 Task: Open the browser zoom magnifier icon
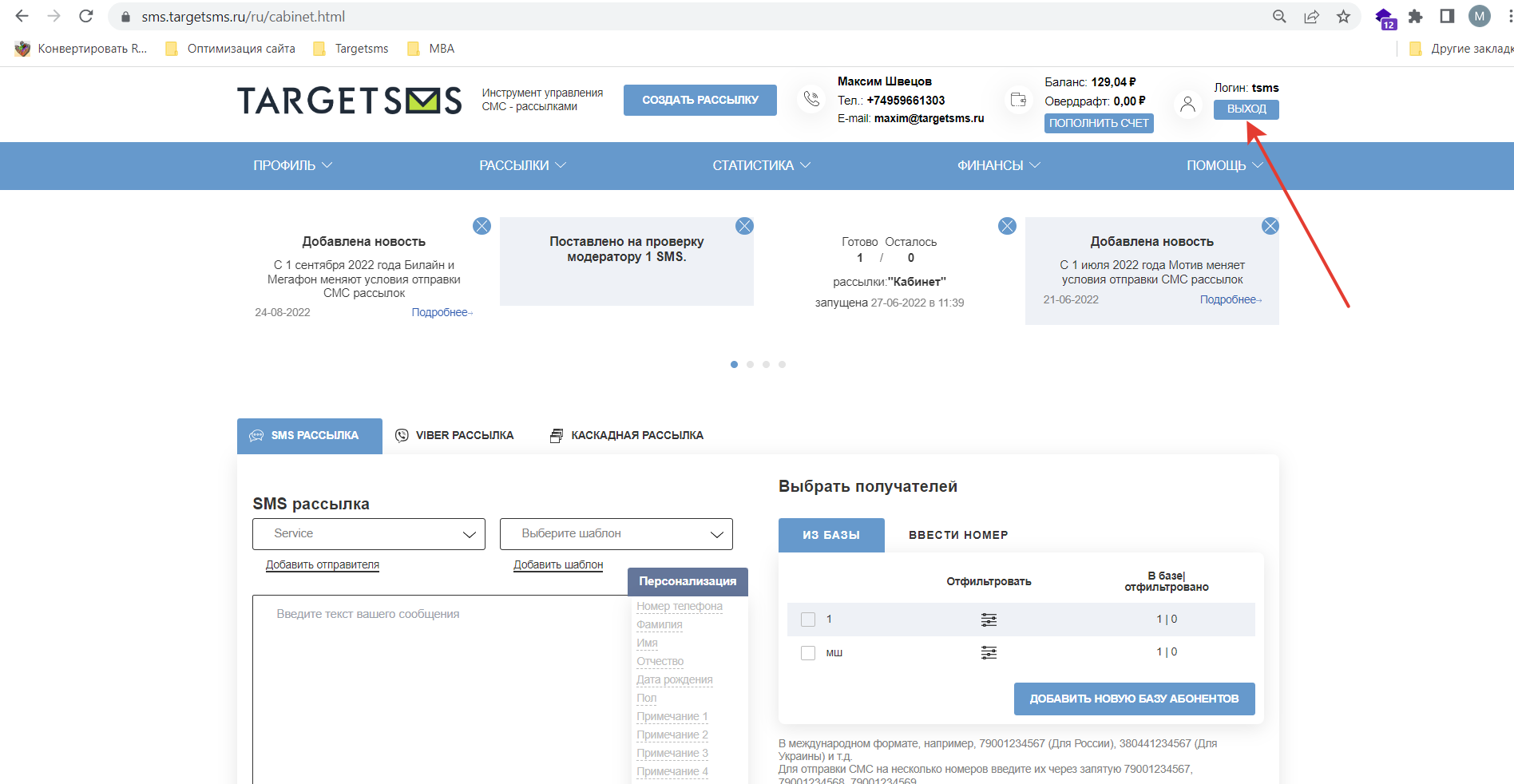point(1279,16)
